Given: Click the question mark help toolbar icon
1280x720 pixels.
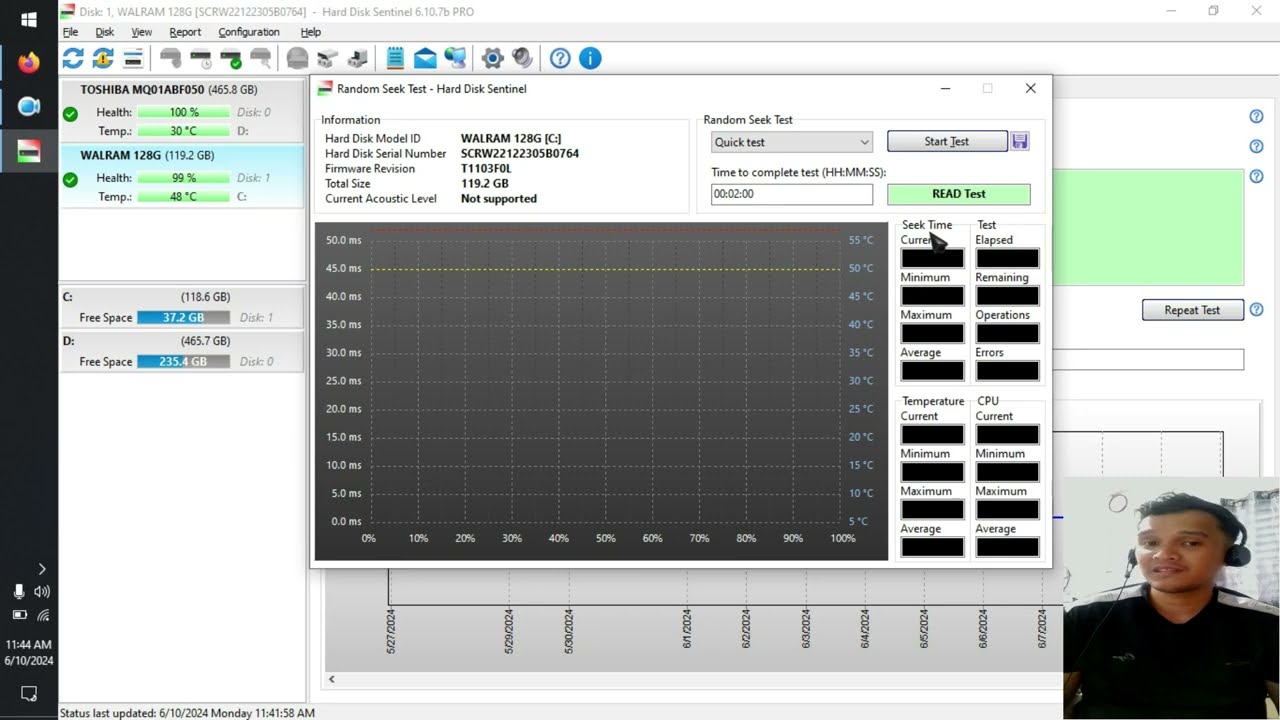Looking at the screenshot, I should (560, 58).
